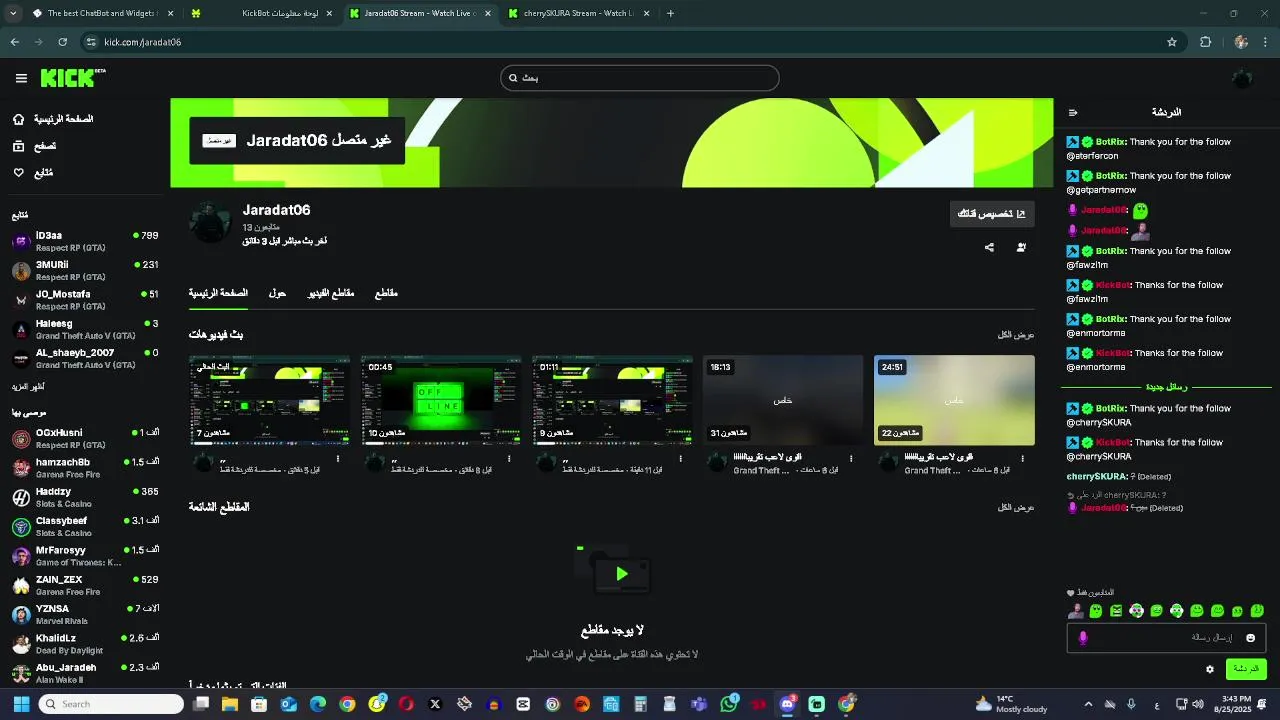Open the 18:13 private video thumbnail
1280x720 pixels.
(783, 400)
